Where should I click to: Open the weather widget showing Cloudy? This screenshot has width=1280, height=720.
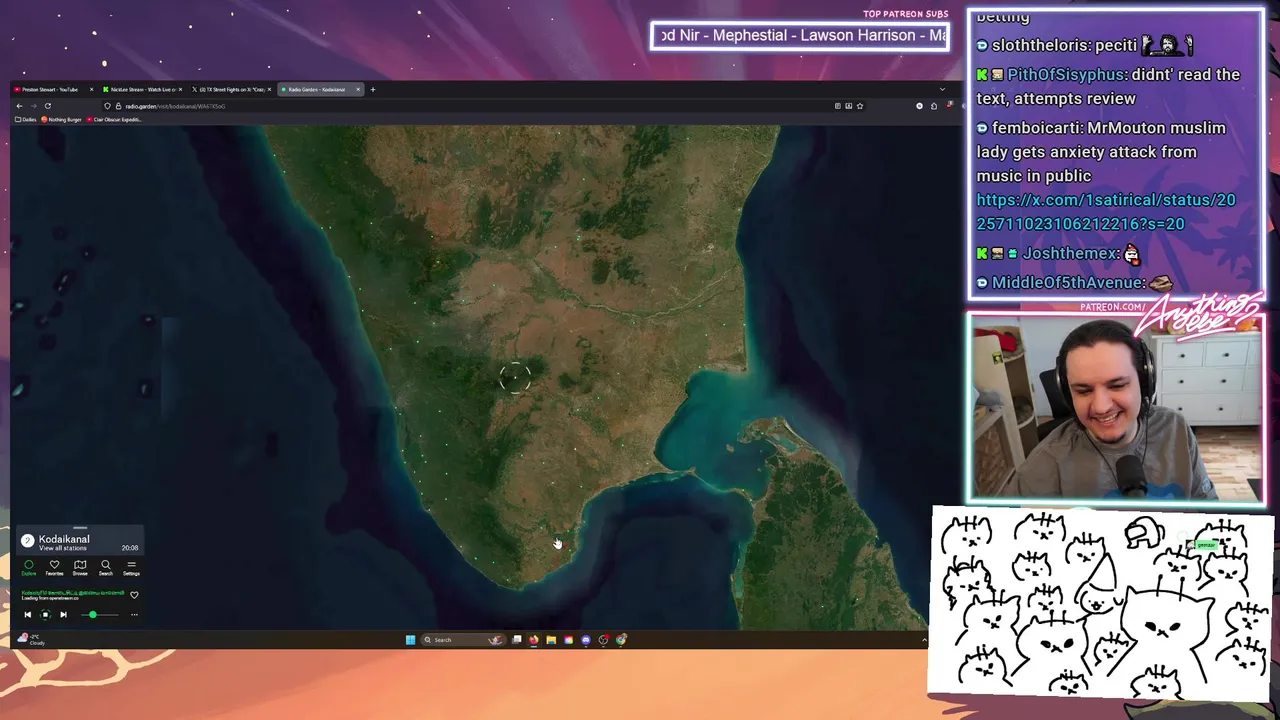pyautogui.click(x=31, y=640)
